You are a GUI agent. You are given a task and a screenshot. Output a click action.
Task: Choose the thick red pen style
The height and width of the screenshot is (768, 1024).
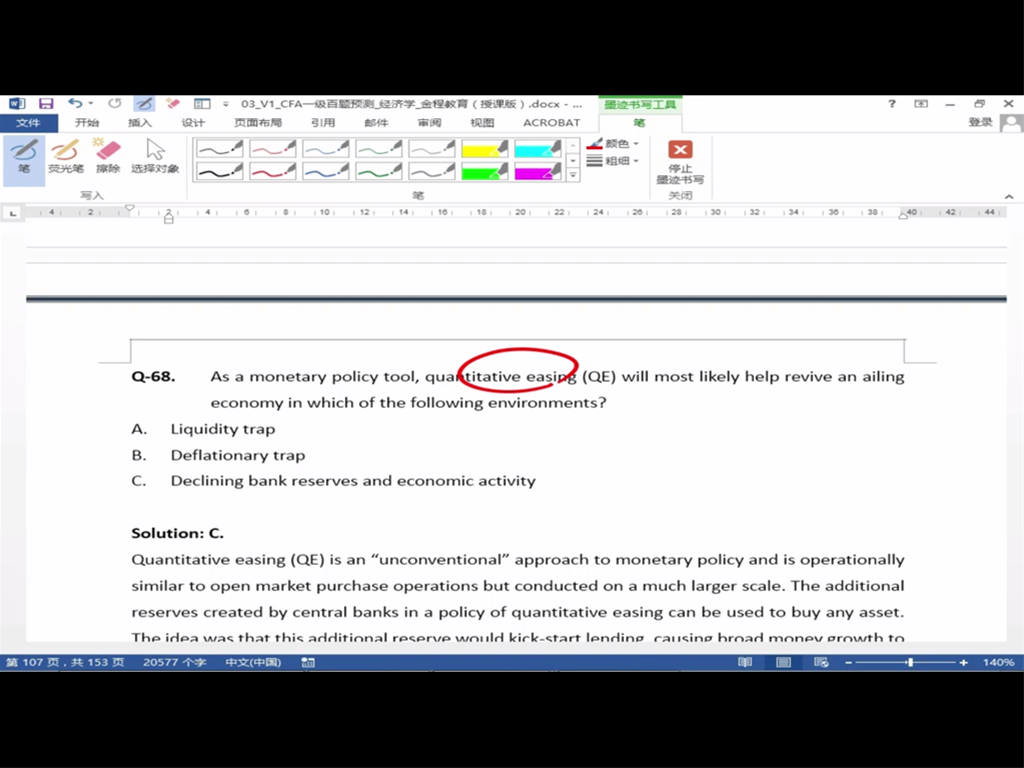272,171
